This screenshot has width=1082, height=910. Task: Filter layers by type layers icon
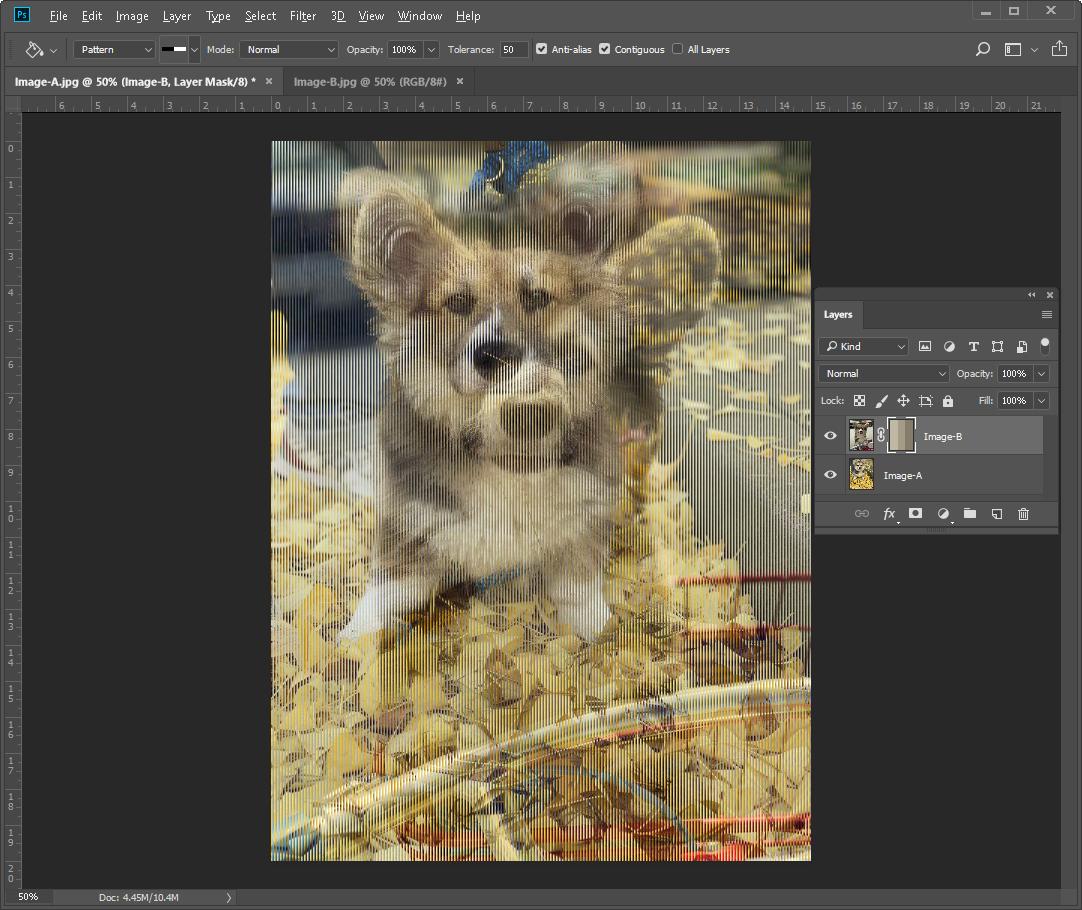click(x=973, y=346)
